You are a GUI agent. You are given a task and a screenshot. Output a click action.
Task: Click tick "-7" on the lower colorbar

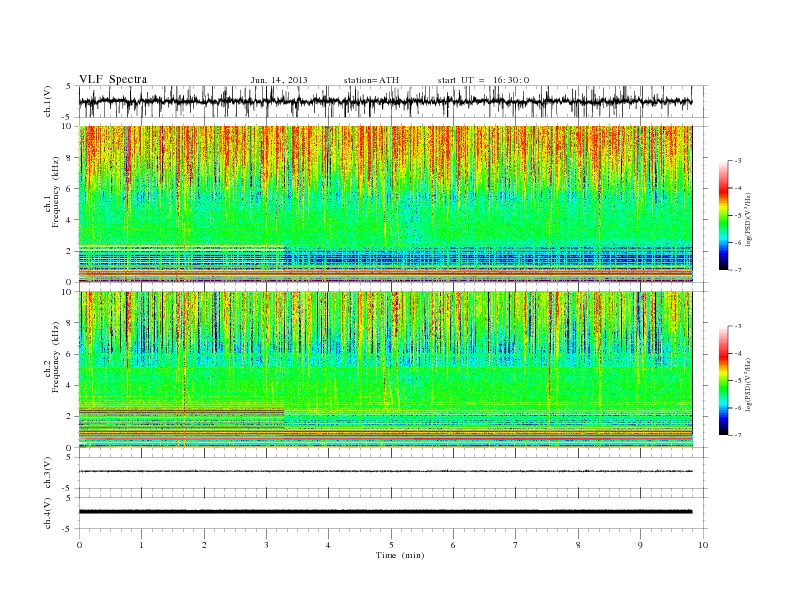(x=738, y=435)
